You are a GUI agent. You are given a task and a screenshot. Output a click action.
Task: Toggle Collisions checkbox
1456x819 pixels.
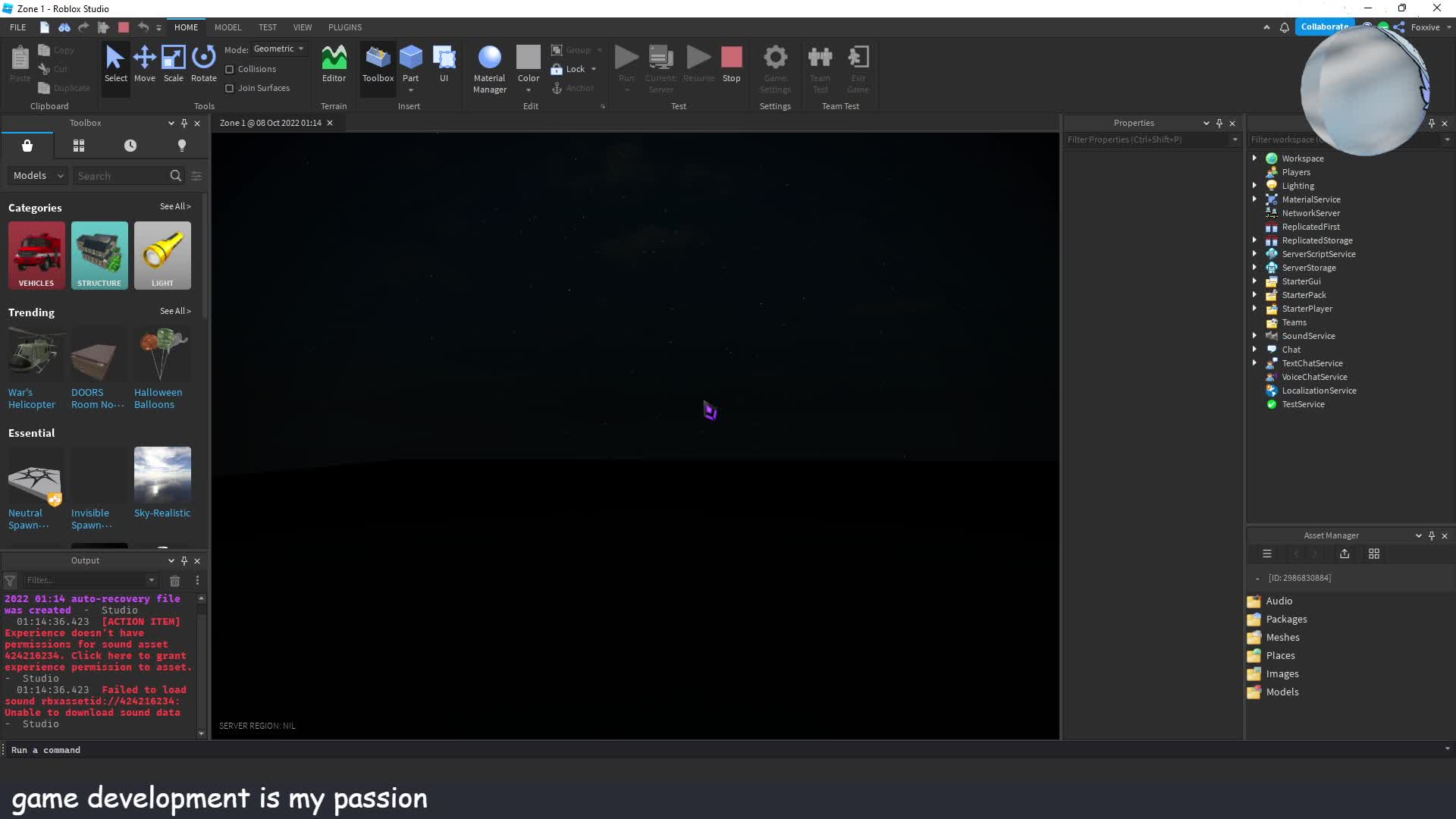(x=229, y=68)
